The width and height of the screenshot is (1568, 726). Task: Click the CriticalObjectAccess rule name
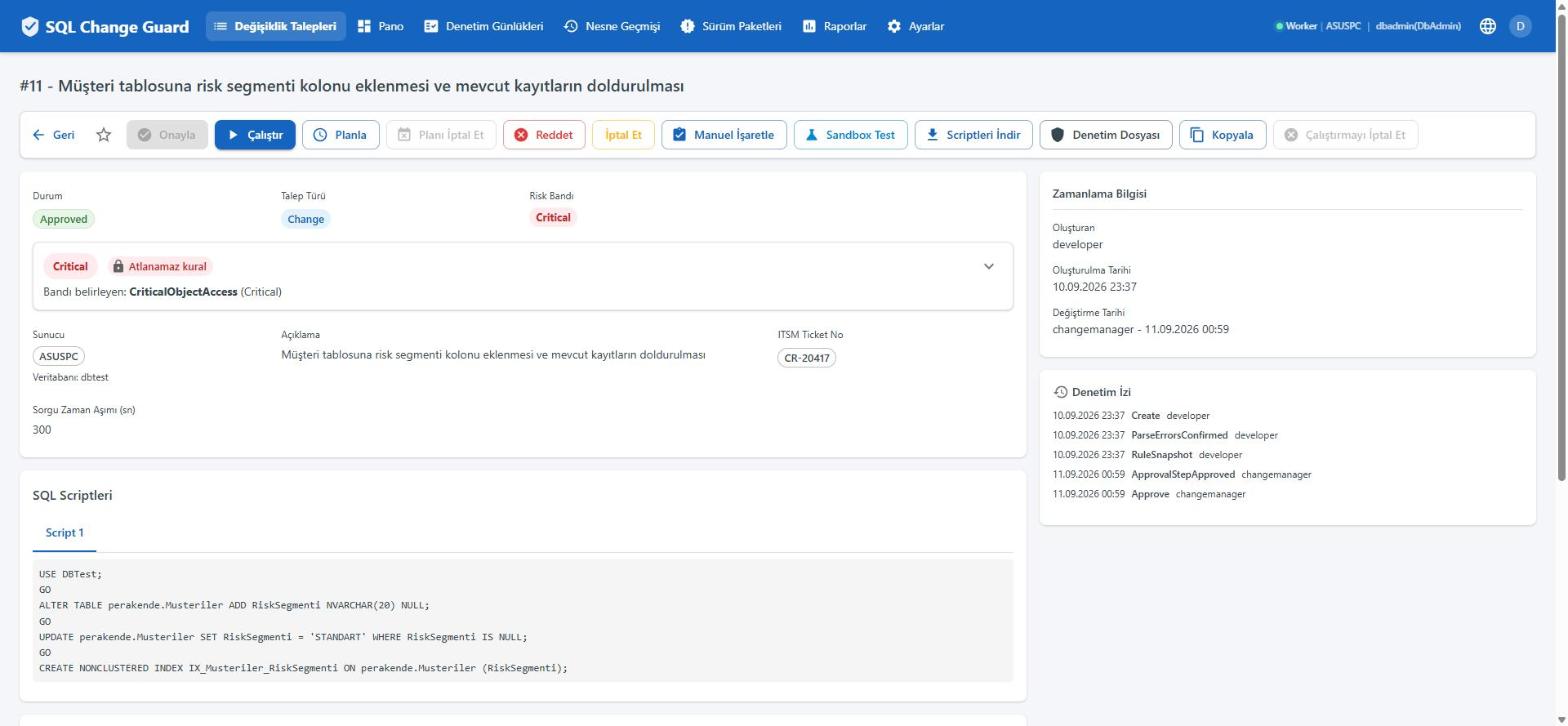coord(183,292)
